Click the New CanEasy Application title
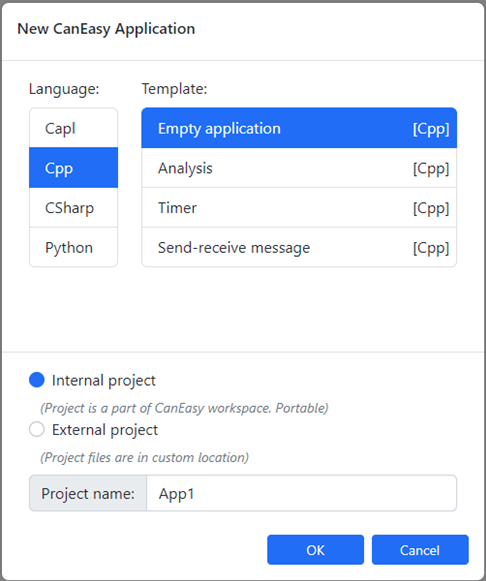The image size is (486, 581). pyautogui.click(x=106, y=29)
